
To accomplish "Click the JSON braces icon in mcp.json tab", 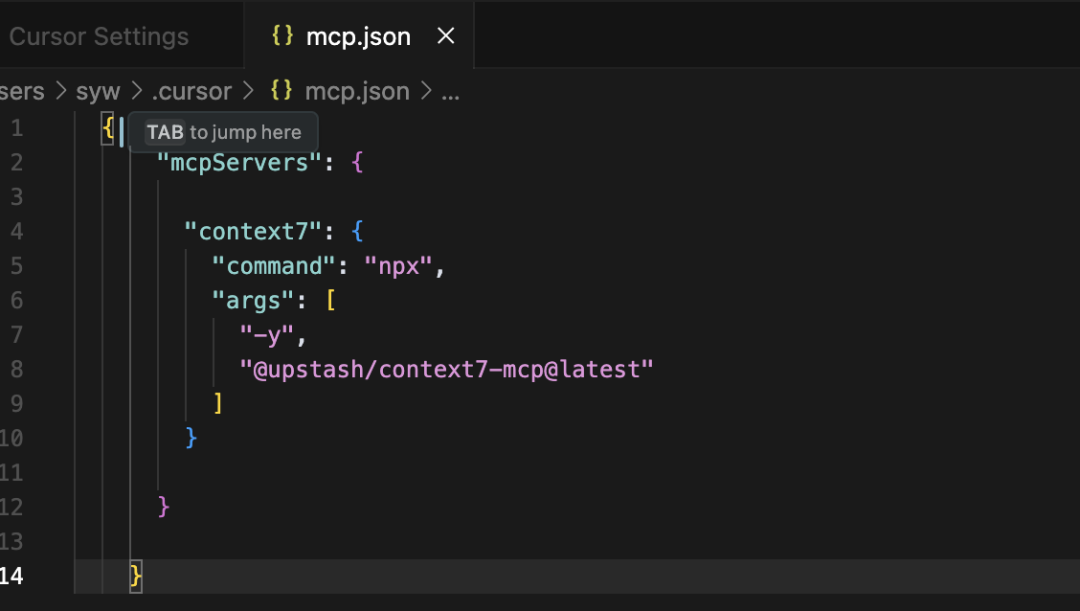I will point(282,36).
